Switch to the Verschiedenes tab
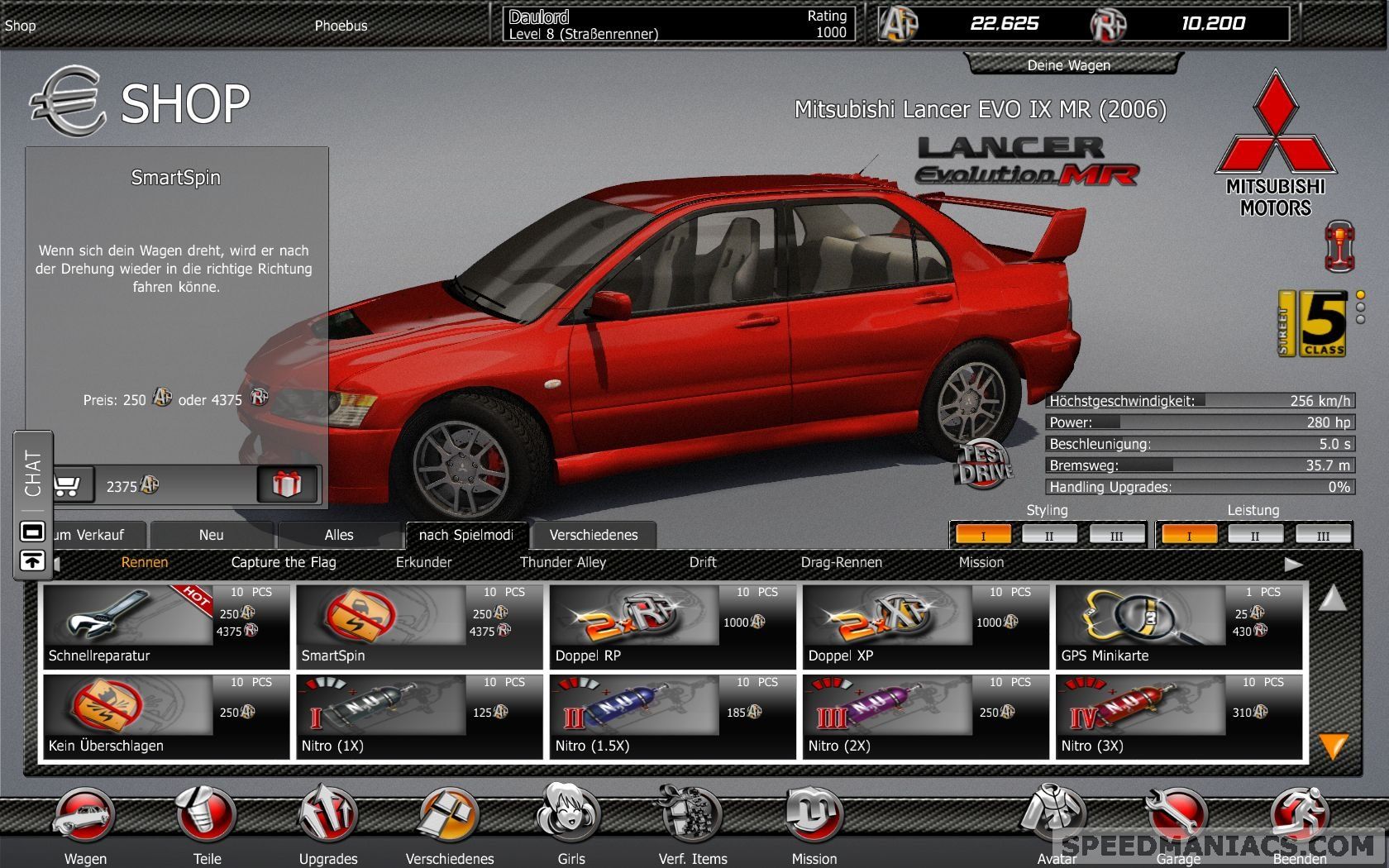The image size is (1389, 868). [594, 535]
